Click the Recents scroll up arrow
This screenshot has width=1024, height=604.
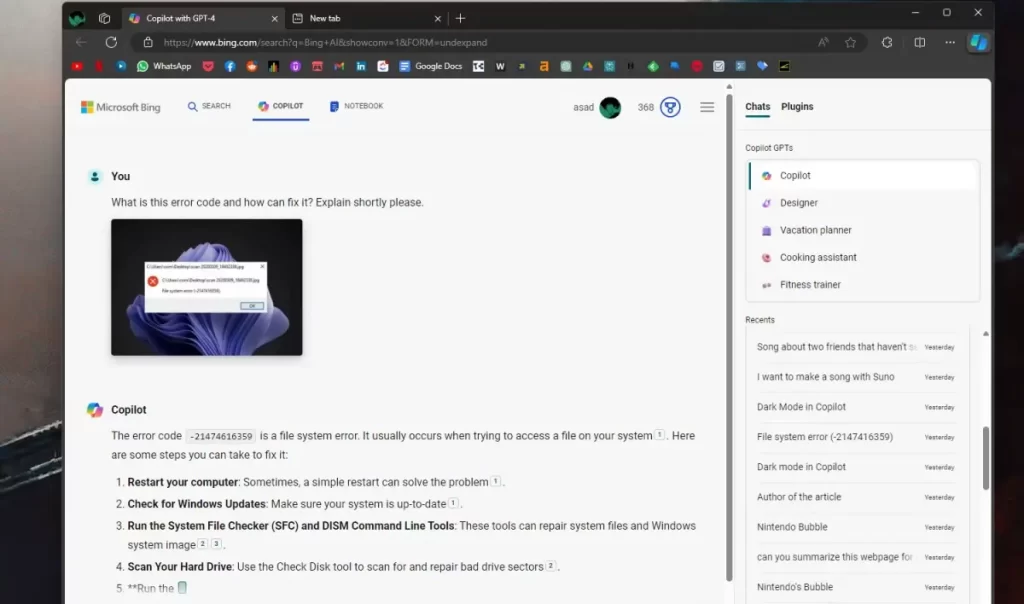[x=985, y=334]
